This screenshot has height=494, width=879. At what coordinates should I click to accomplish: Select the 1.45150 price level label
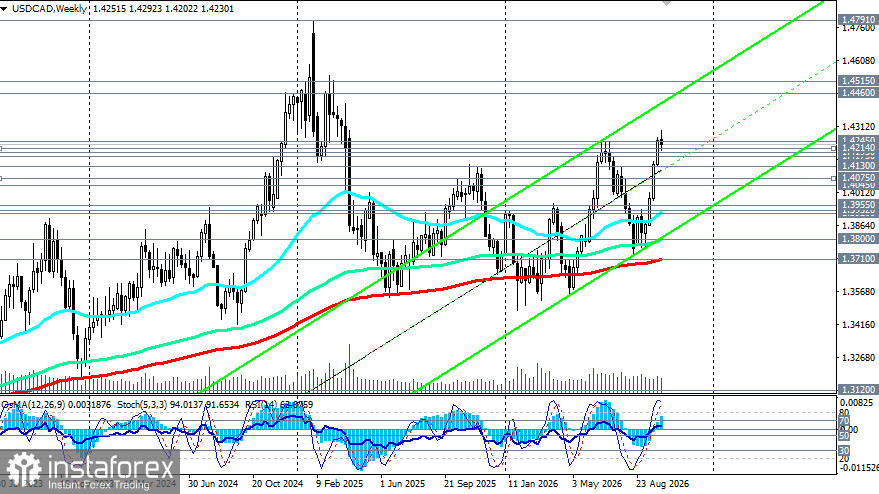(x=858, y=81)
